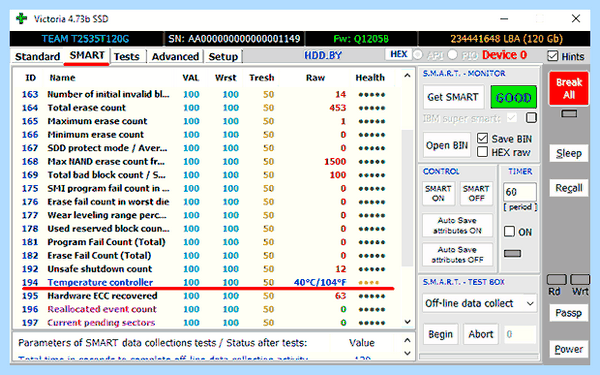600x375 pixels.
Task: Toggle the grayed checked IBM super smart checkbox
Action: click(x=511, y=118)
